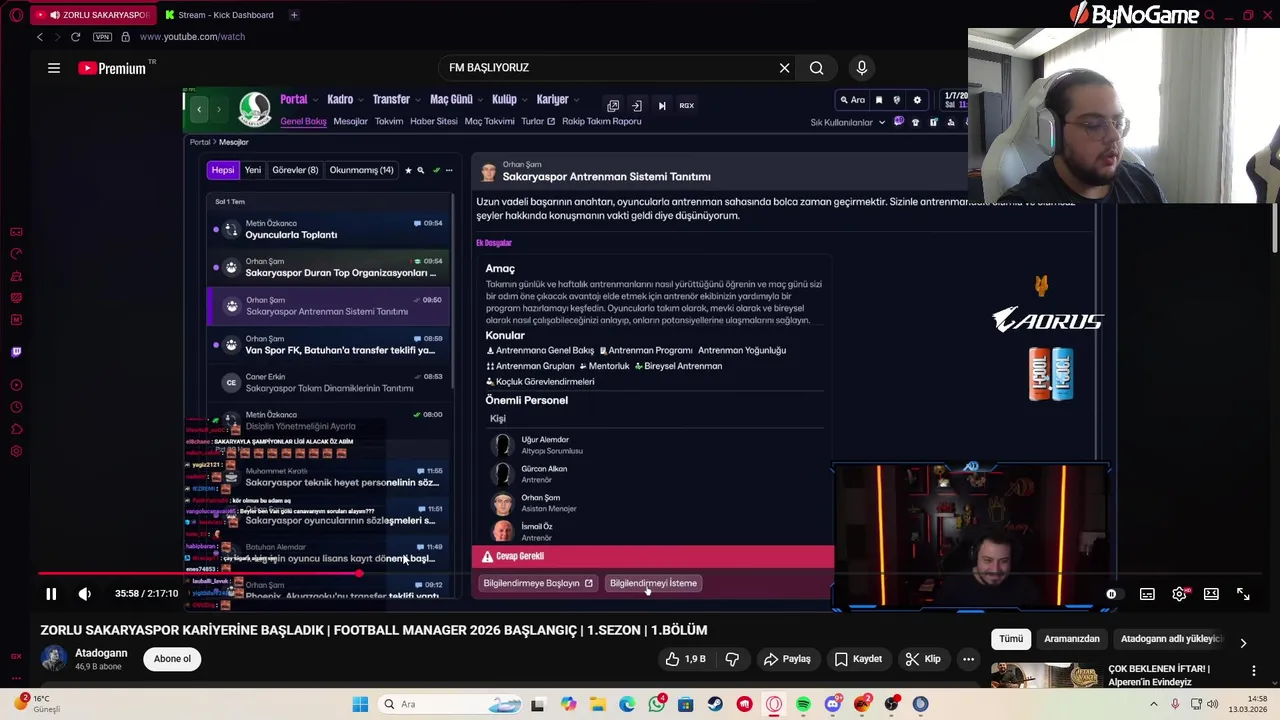The width and height of the screenshot is (1280, 720).
Task: Open Mesajlar submenu item
Action: (x=350, y=122)
